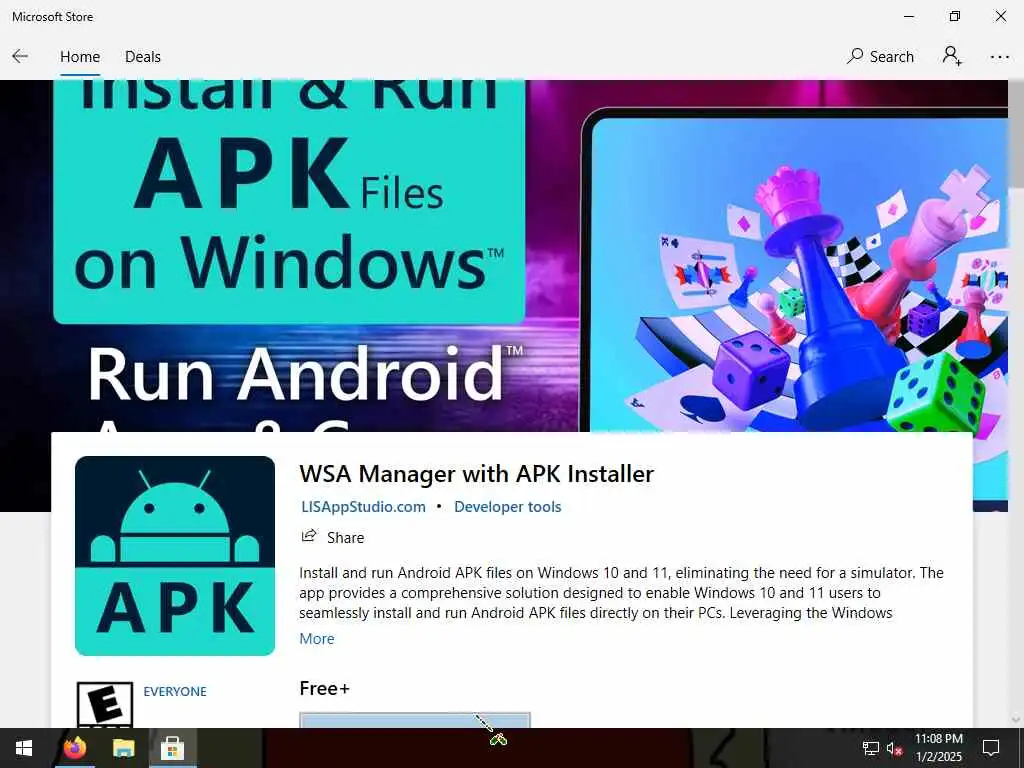Screen dimensions: 1024x768
Task: Click the network tray icon
Action: coord(871,748)
